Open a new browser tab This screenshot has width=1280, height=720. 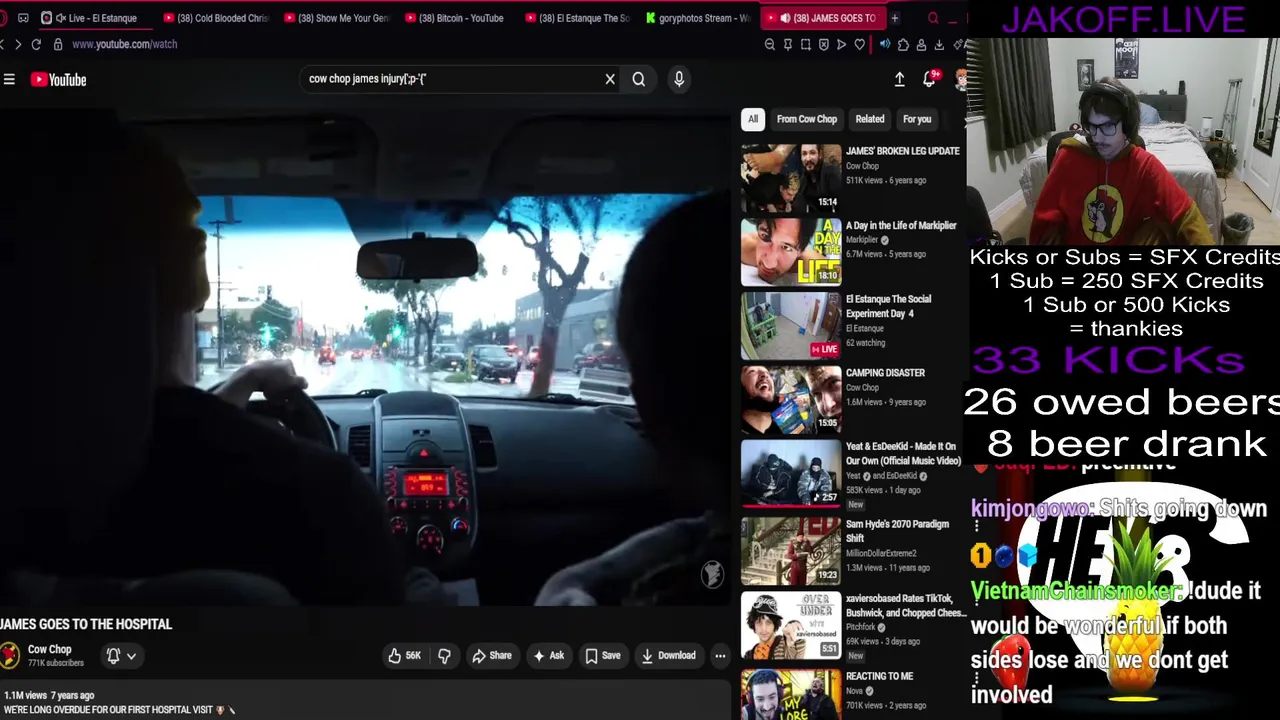(895, 18)
